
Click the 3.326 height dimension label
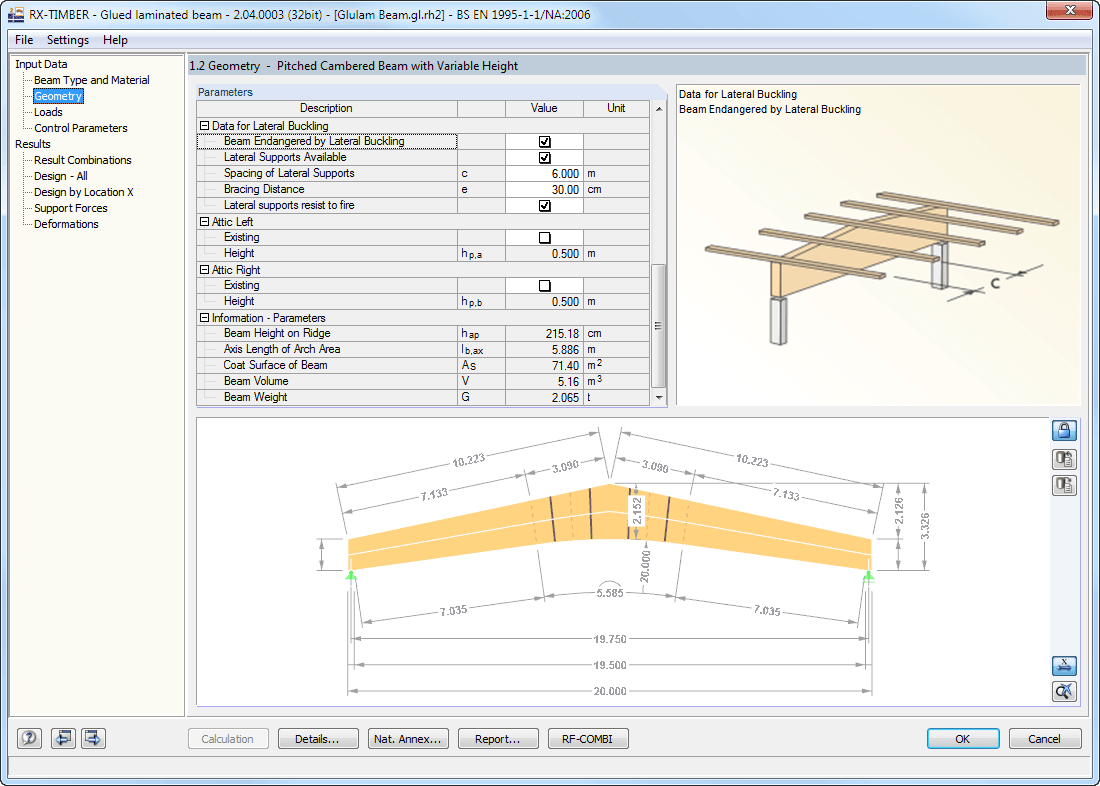[926, 525]
